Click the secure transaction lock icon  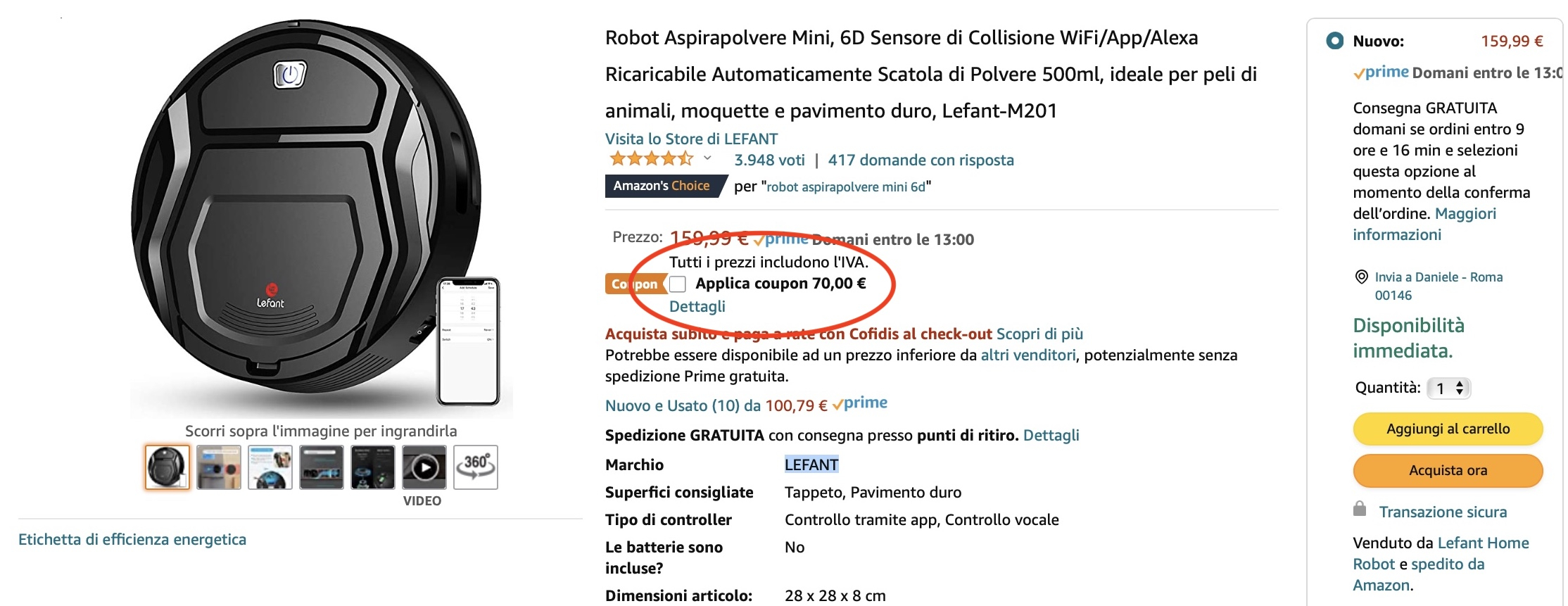(x=1360, y=509)
